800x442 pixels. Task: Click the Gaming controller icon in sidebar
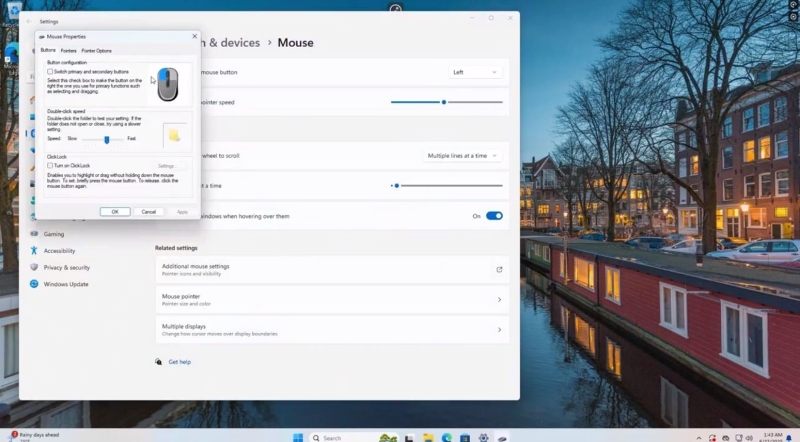point(34,234)
